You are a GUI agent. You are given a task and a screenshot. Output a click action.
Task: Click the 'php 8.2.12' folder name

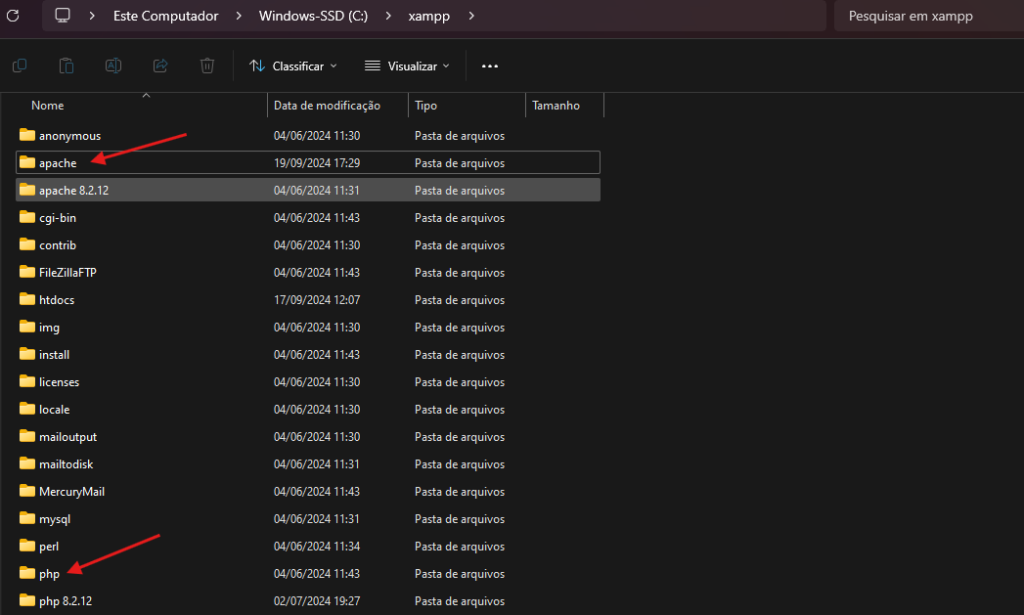(65, 601)
